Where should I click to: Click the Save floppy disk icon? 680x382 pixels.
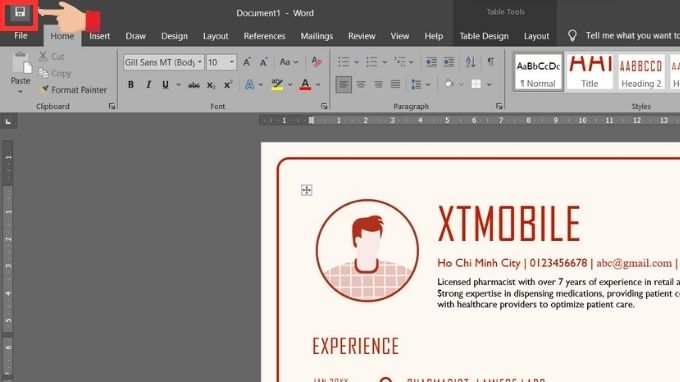[x=20, y=12]
